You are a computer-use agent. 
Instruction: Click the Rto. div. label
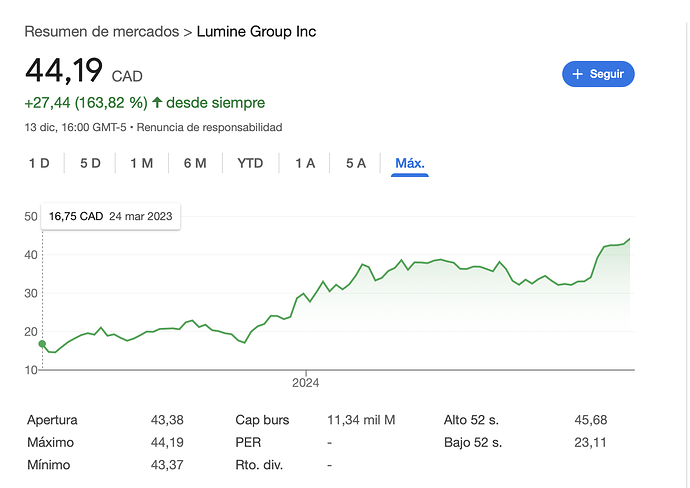[x=259, y=465]
